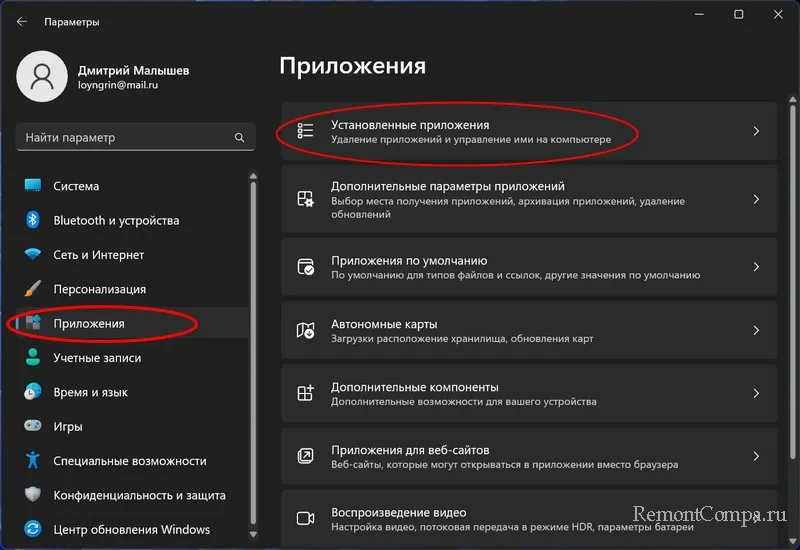Open the Система section
The image size is (800, 550).
point(132,186)
